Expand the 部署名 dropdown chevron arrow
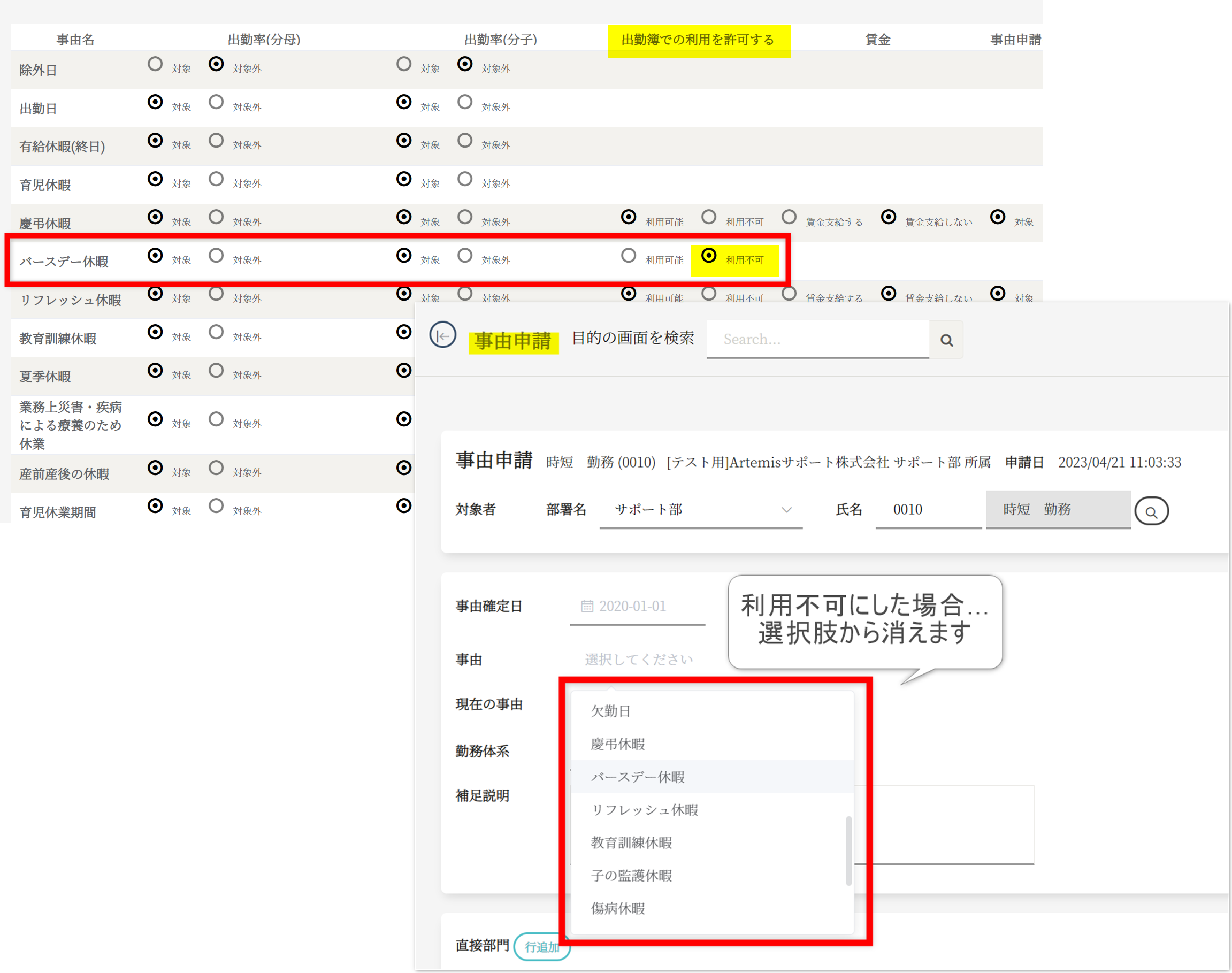The width and height of the screenshot is (1232, 973). [786, 510]
